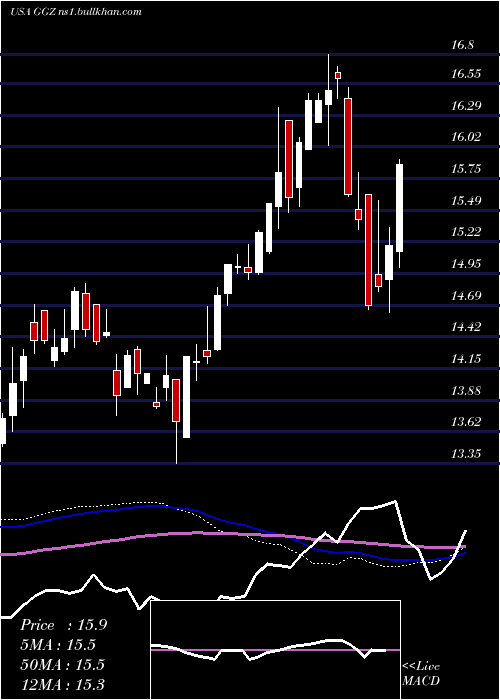Select the 15.22 price axis label
This screenshot has width=500, height=700.
click(x=466, y=232)
